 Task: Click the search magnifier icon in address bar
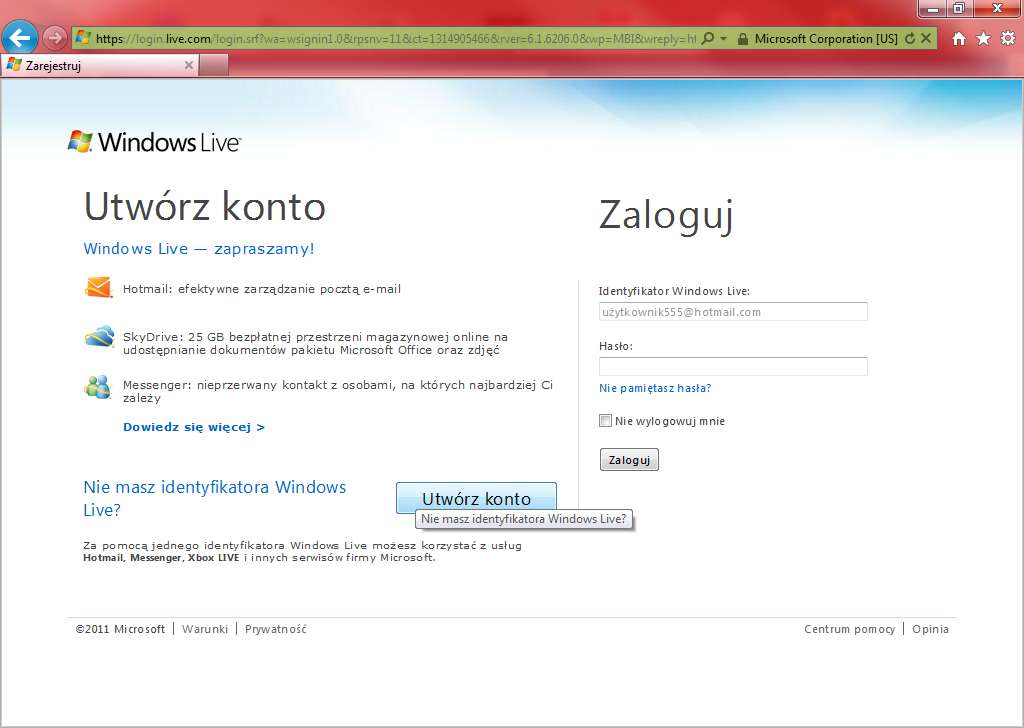(x=707, y=39)
